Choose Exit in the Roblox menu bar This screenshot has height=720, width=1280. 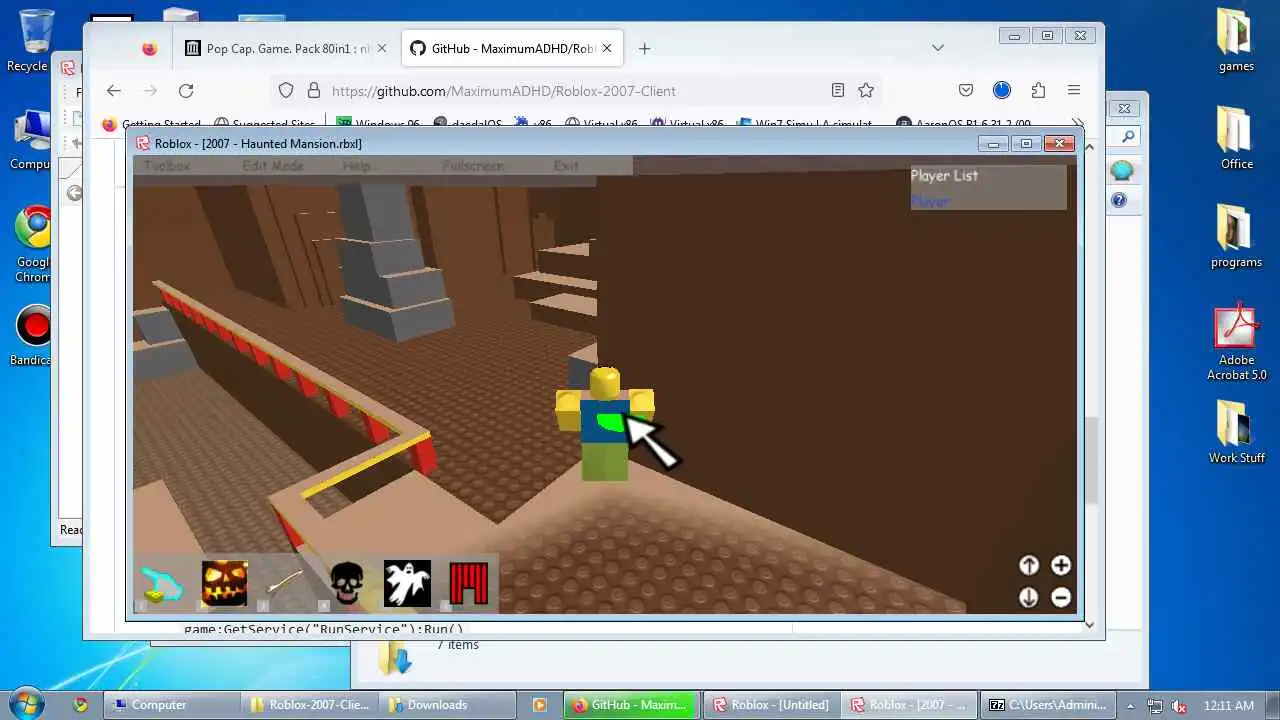click(566, 166)
